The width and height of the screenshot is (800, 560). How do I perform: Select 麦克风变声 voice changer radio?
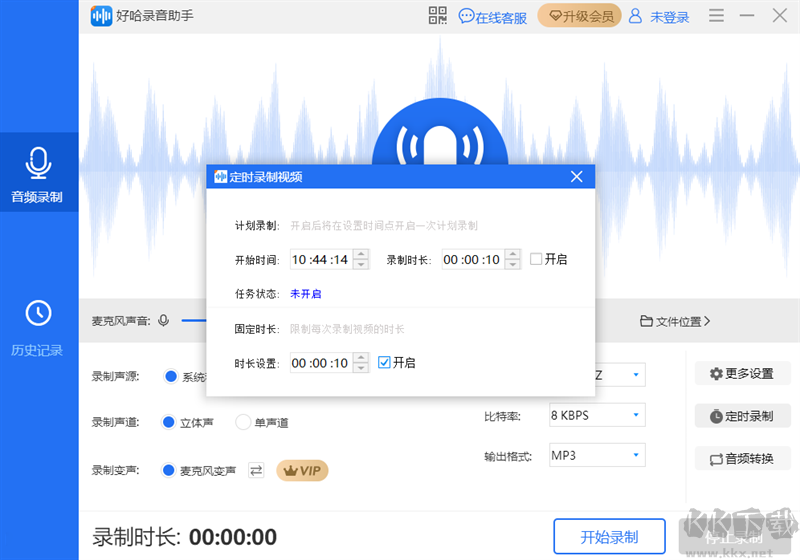pos(168,470)
